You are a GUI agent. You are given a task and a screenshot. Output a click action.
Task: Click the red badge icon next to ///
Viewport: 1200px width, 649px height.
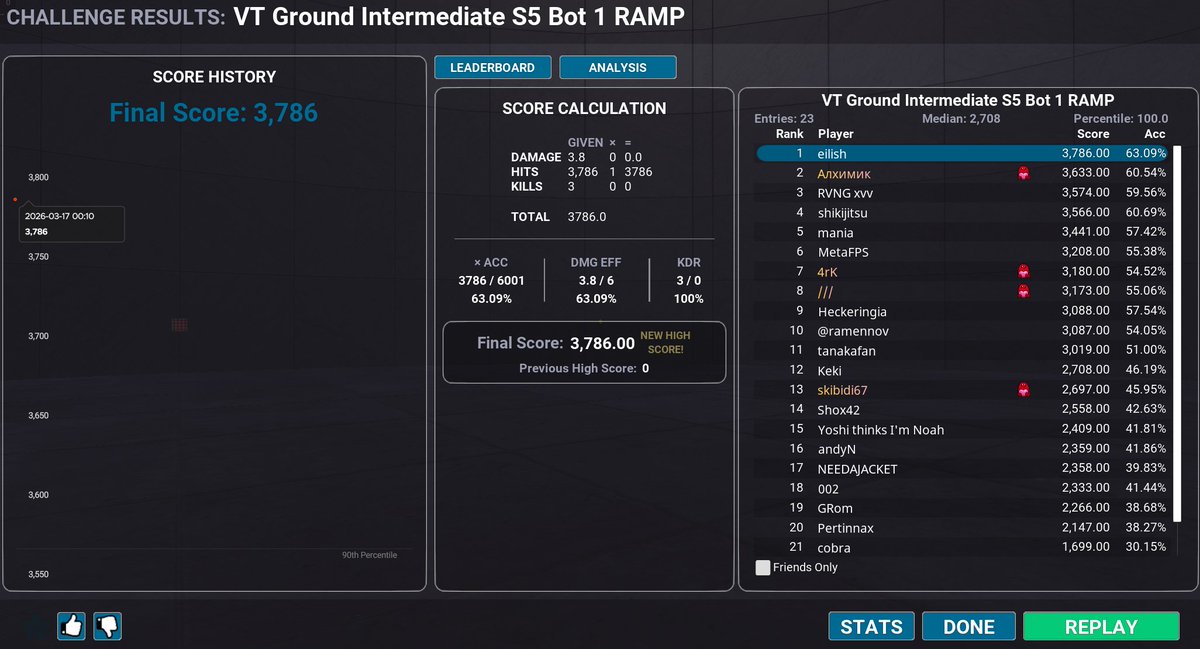pyautogui.click(x=1023, y=291)
